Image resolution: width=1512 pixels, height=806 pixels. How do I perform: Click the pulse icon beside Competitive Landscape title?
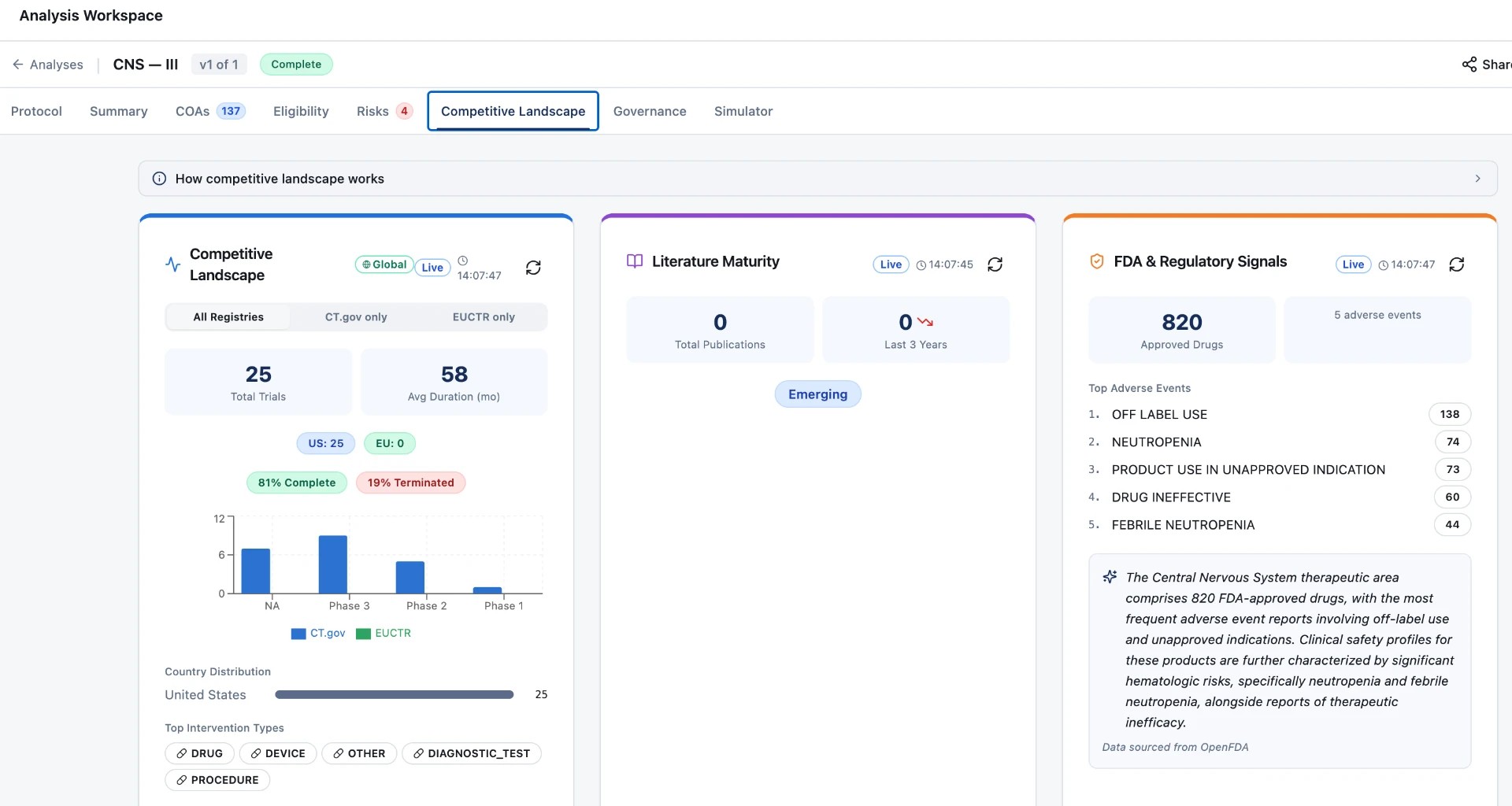pos(172,264)
